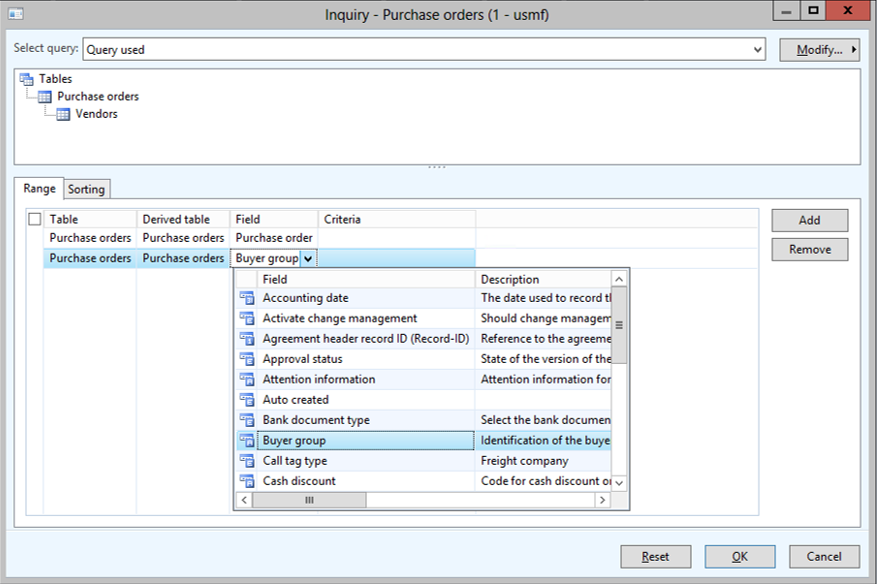This screenshot has width=877, height=584.
Task: Click the icon beside Bank document type
Action: 247,420
